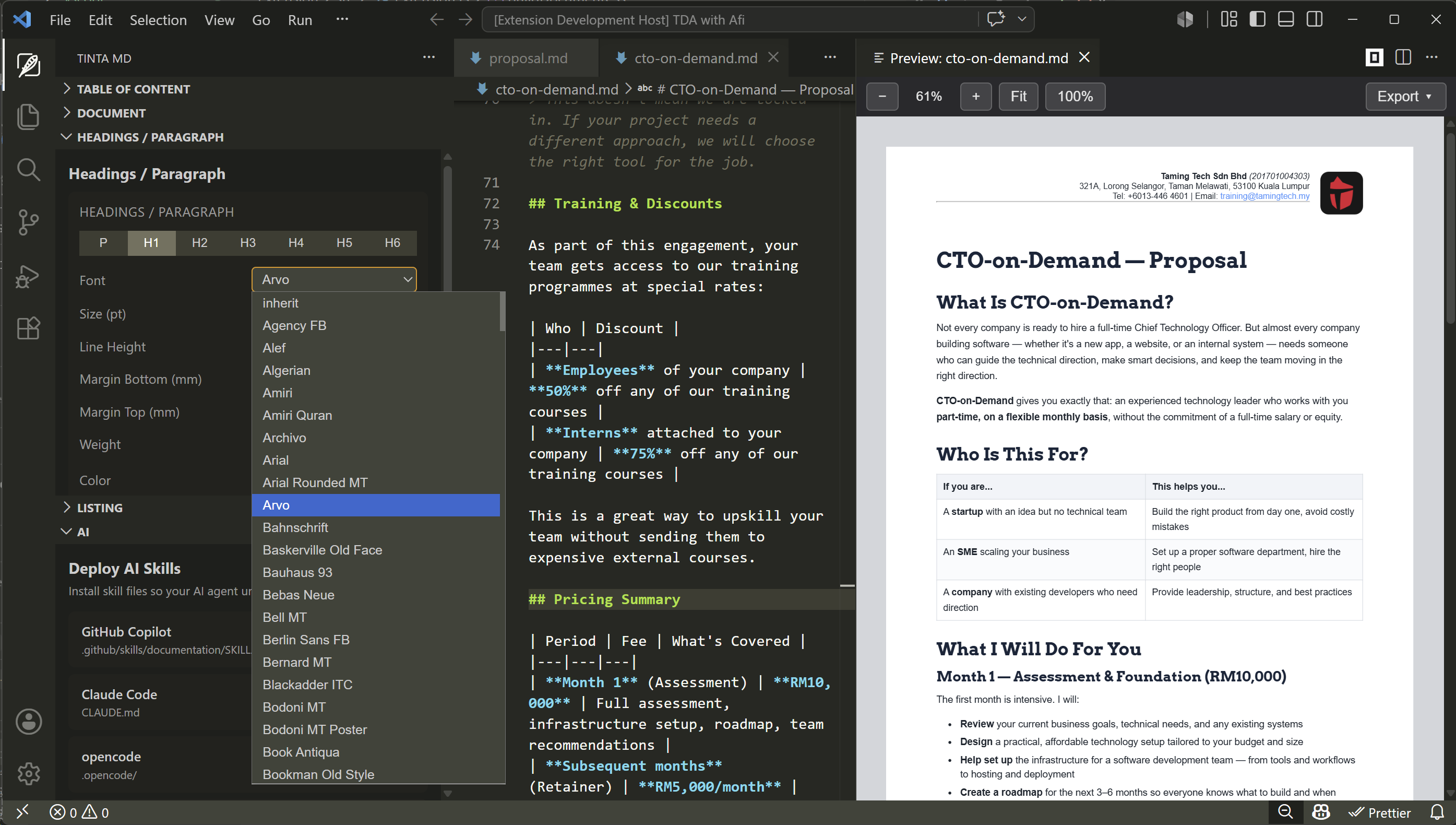1456x825 pixels.
Task: Go forward with the right arrow icon
Action: (x=466, y=20)
